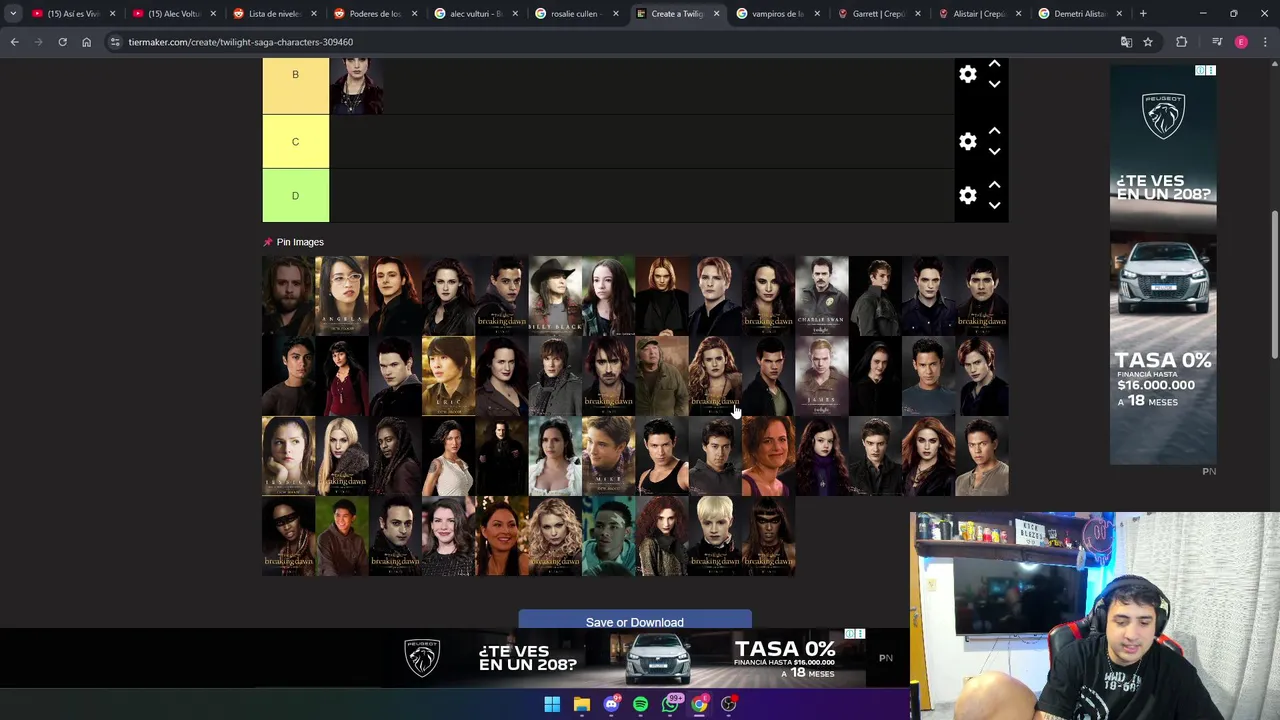This screenshot has width=1280, height=720.
Task: Open the Windows Start menu
Action: [x=552, y=704]
